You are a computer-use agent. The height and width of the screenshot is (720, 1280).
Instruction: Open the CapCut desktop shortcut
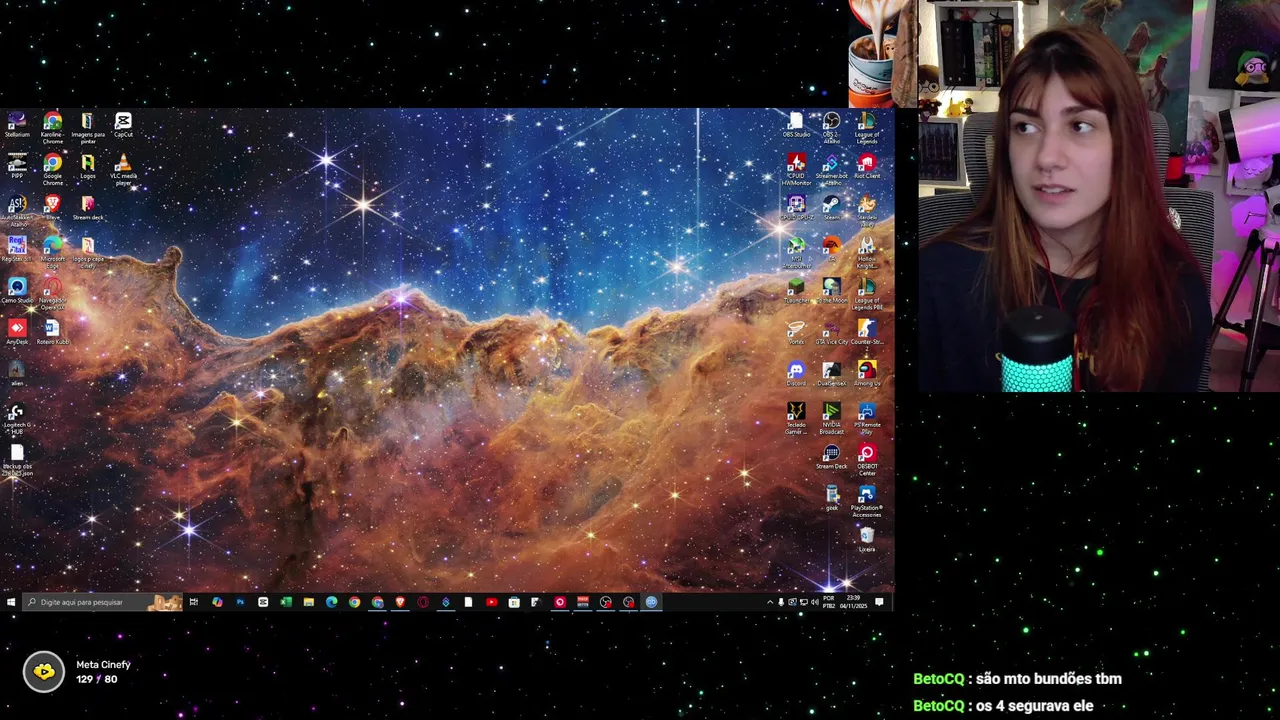click(123, 126)
